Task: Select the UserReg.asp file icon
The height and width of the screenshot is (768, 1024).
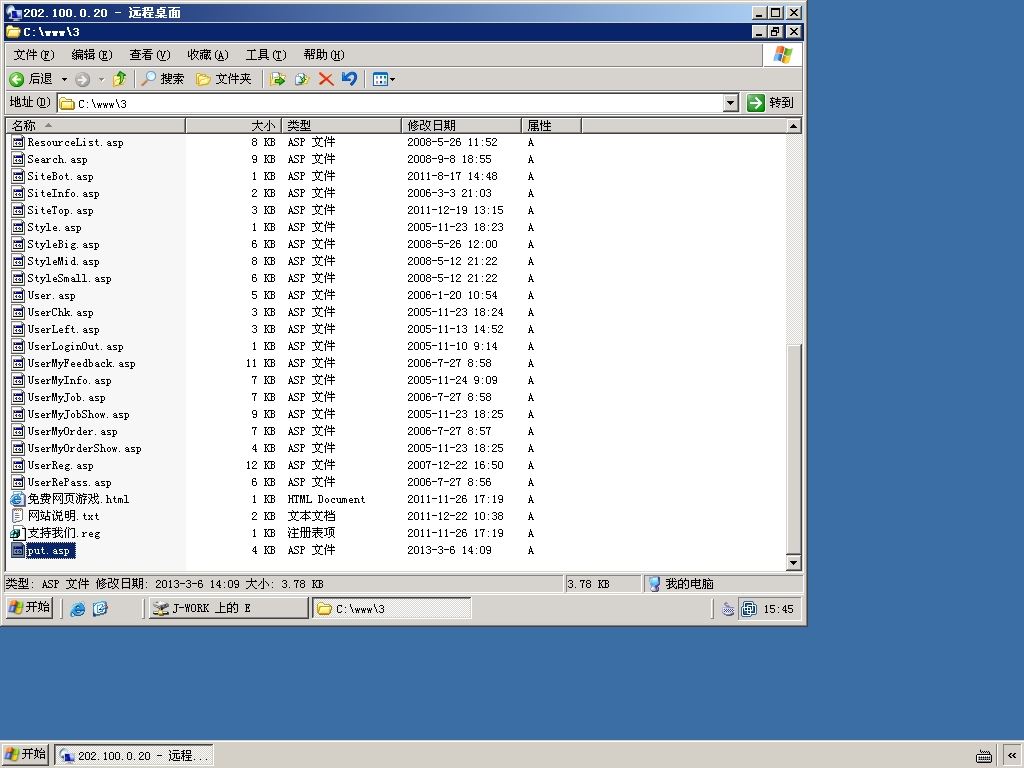Action: (x=18, y=466)
